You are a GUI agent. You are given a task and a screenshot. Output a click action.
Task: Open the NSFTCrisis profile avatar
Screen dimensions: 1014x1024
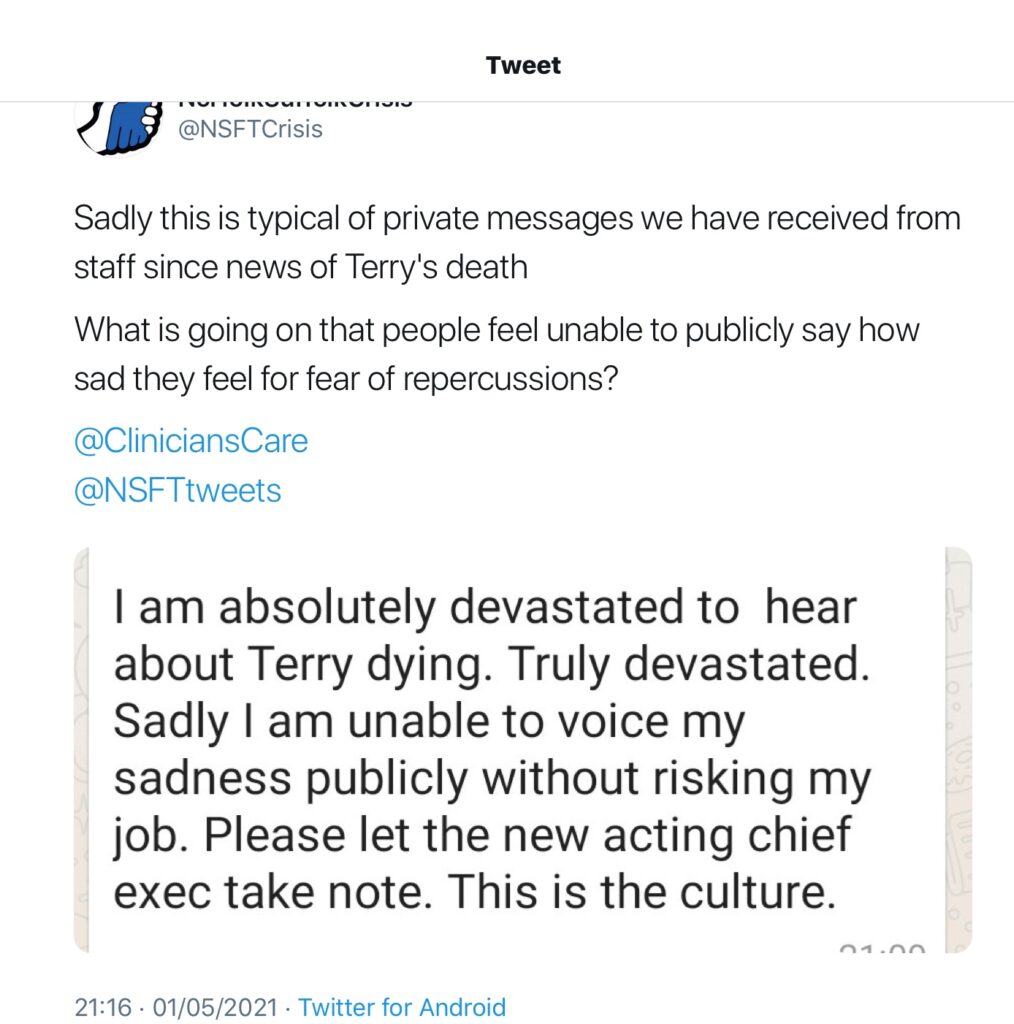point(118,129)
